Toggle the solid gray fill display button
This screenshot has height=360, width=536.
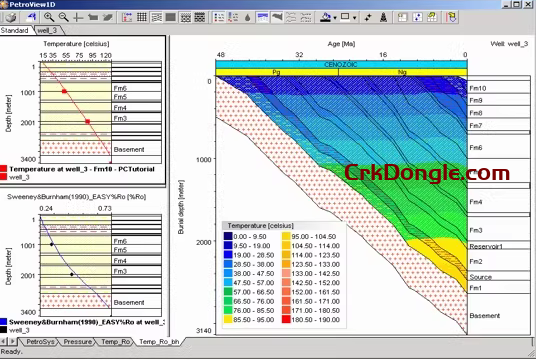tap(171, 17)
